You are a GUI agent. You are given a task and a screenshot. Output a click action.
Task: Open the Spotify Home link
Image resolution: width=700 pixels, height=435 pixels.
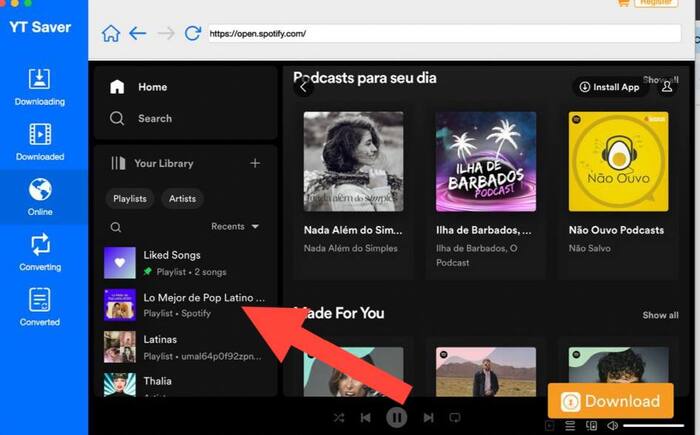(139, 87)
